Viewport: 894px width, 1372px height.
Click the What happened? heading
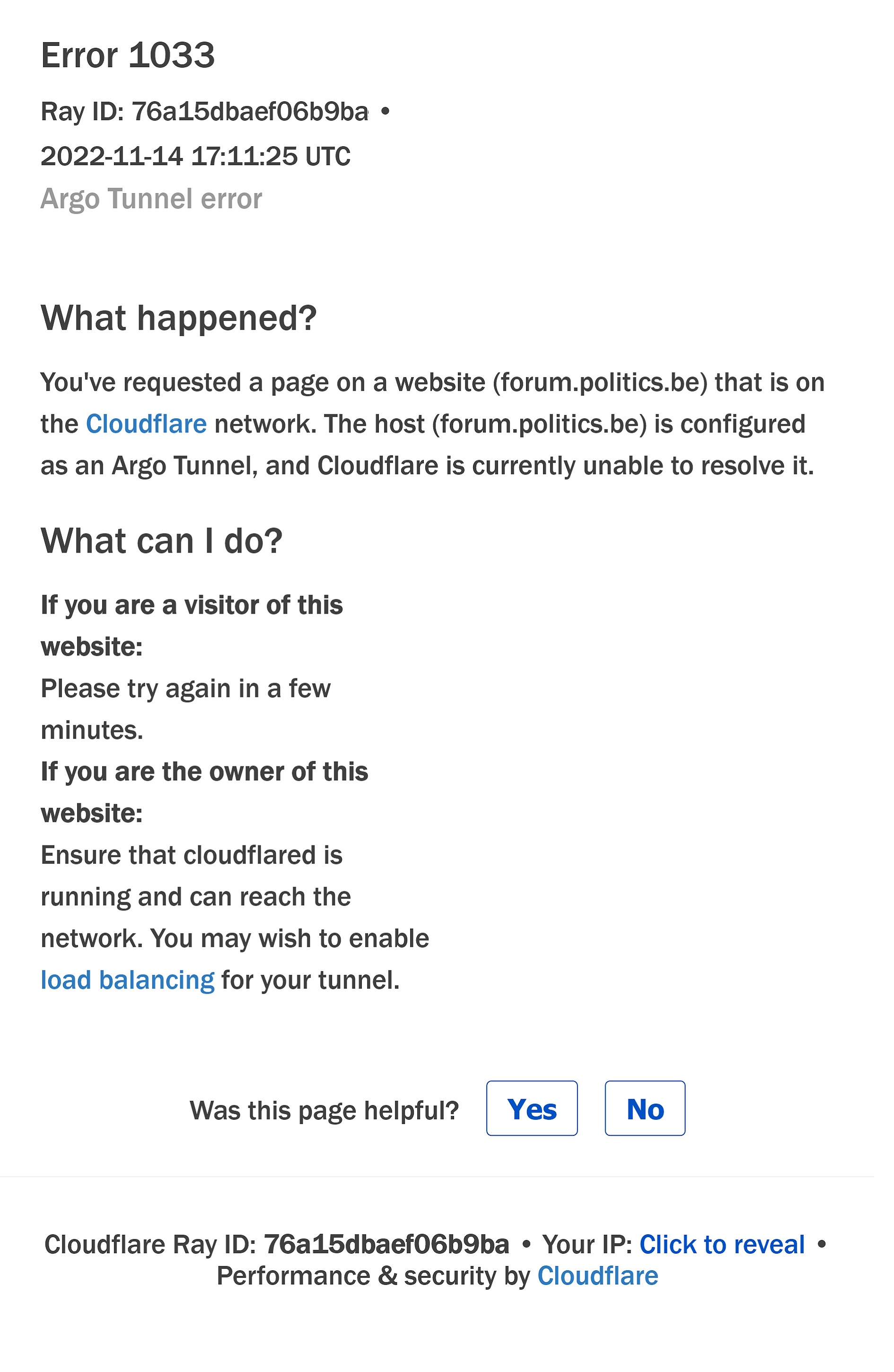179,317
